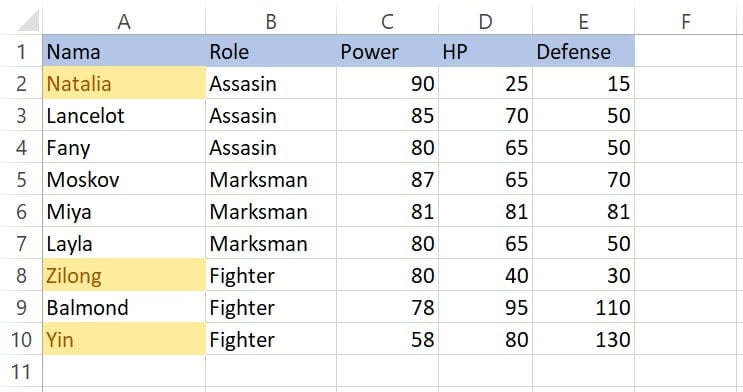This screenshot has width=743, height=392.
Task: Click the Nama header cell
Action: tap(124, 51)
